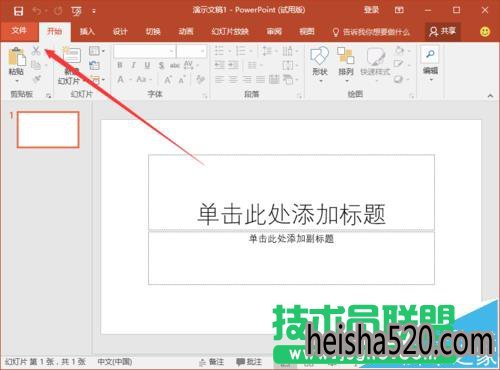Click the Numbering list icon
Image resolution: width=500 pixels, height=370 pixels.
241,51
